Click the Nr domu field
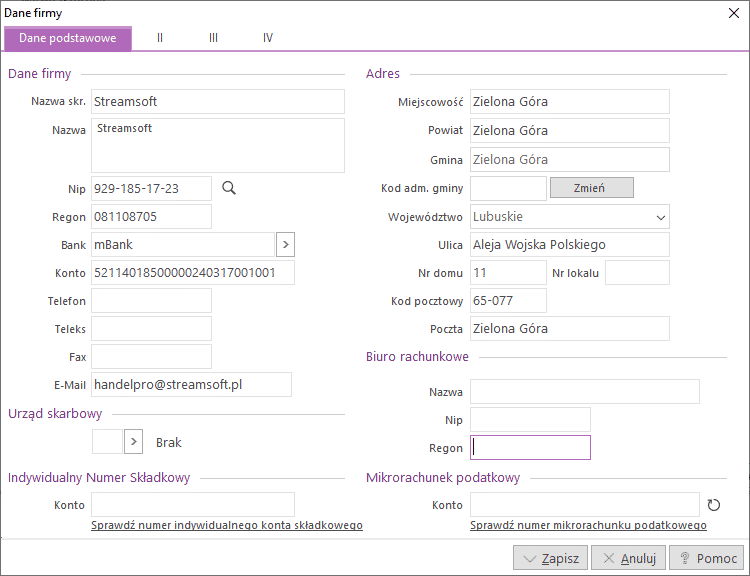 tap(508, 273)
